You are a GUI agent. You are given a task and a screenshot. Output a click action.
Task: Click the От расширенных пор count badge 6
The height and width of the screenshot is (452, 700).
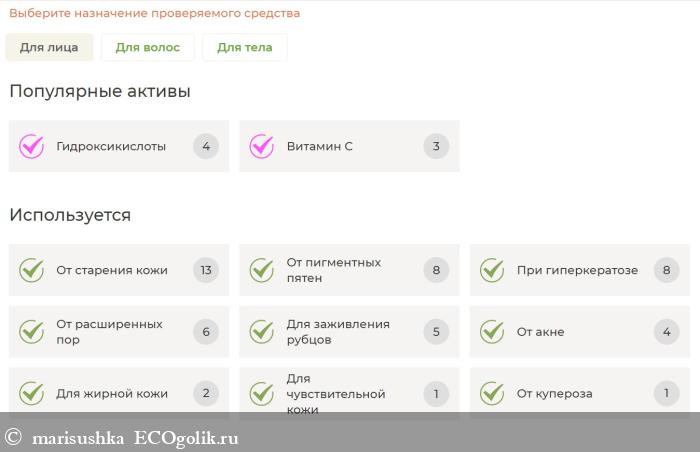206,332
